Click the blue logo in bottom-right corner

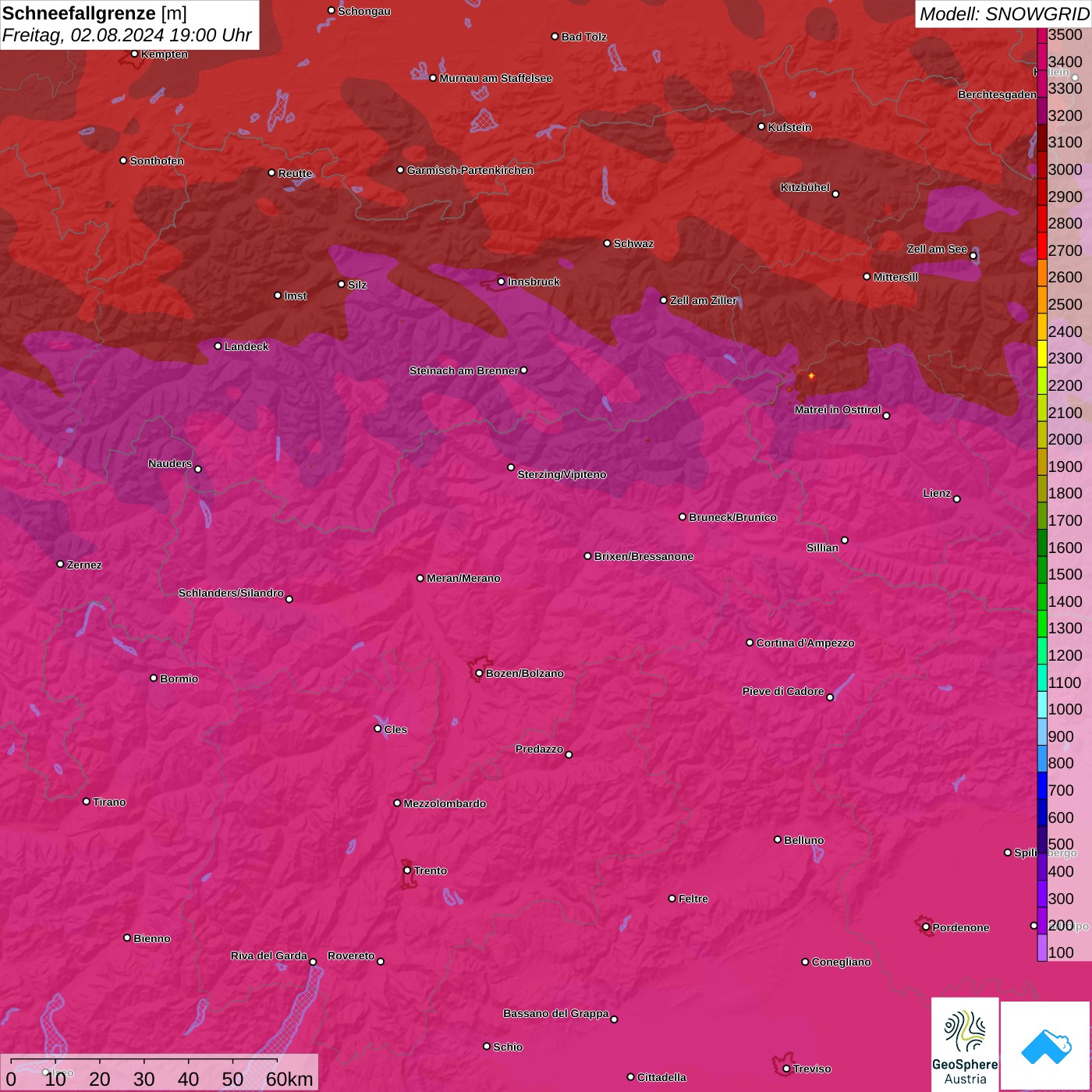1046,1046
